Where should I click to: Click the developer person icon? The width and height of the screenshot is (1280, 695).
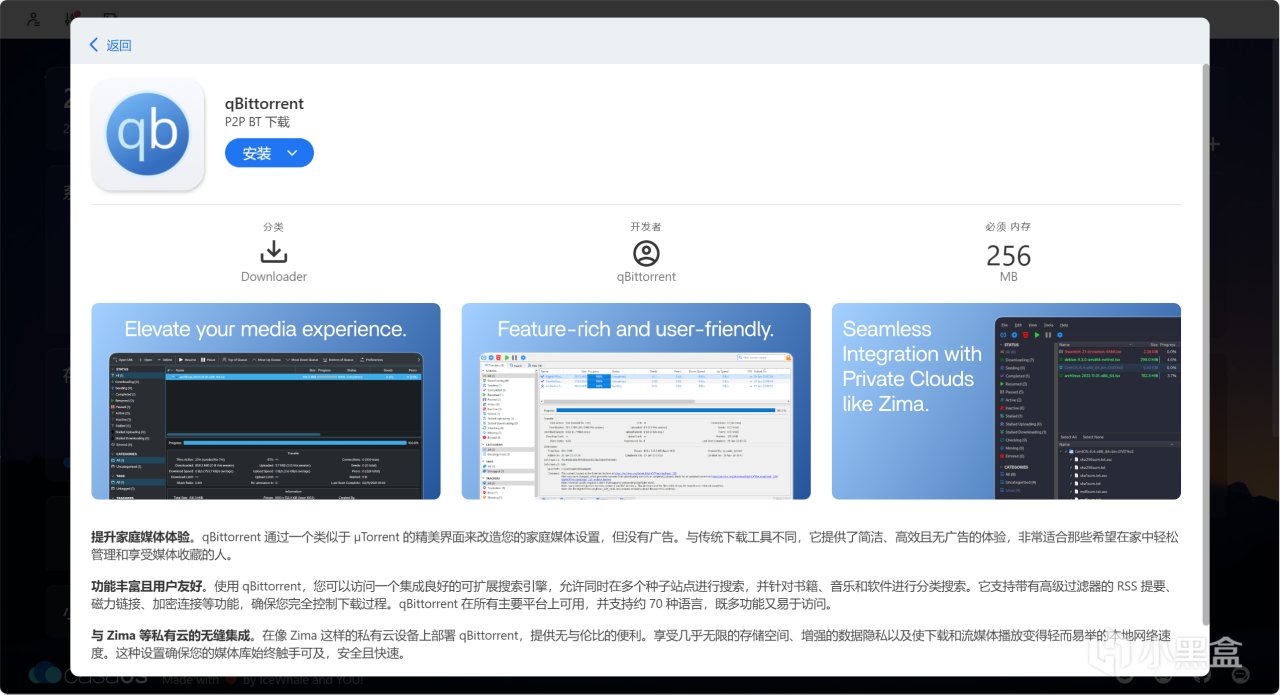(646, 253)
